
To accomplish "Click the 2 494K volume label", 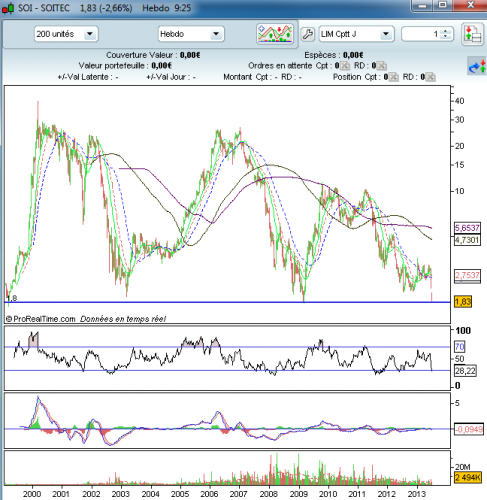I will [x=468, y=477].
